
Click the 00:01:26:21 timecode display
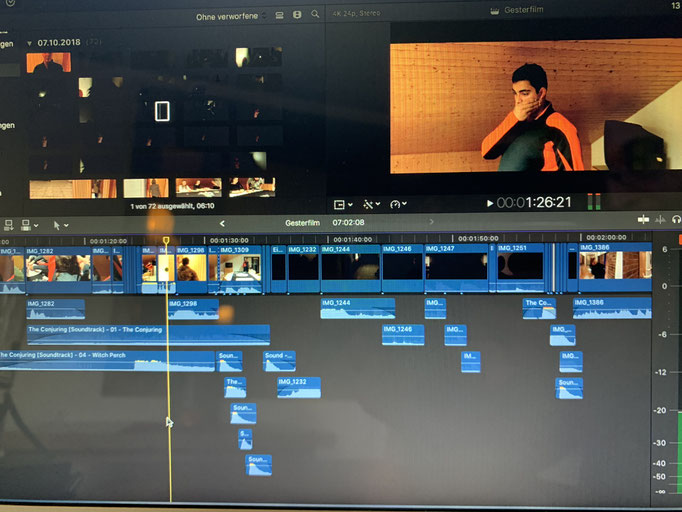coord(534,202)
